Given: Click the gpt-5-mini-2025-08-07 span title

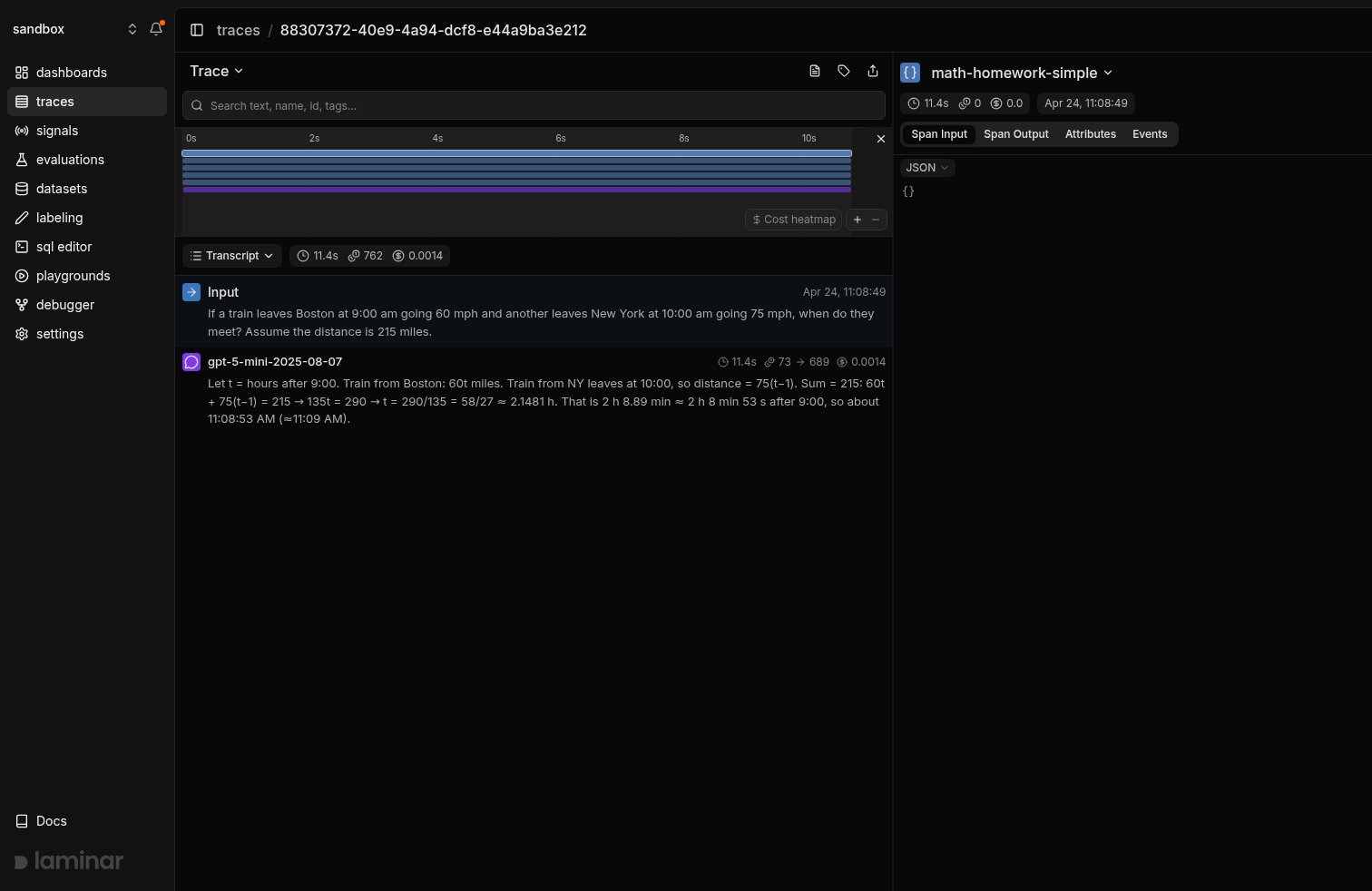Looking at the screenshot, I should pyautogui.click(x=275, y=362).
